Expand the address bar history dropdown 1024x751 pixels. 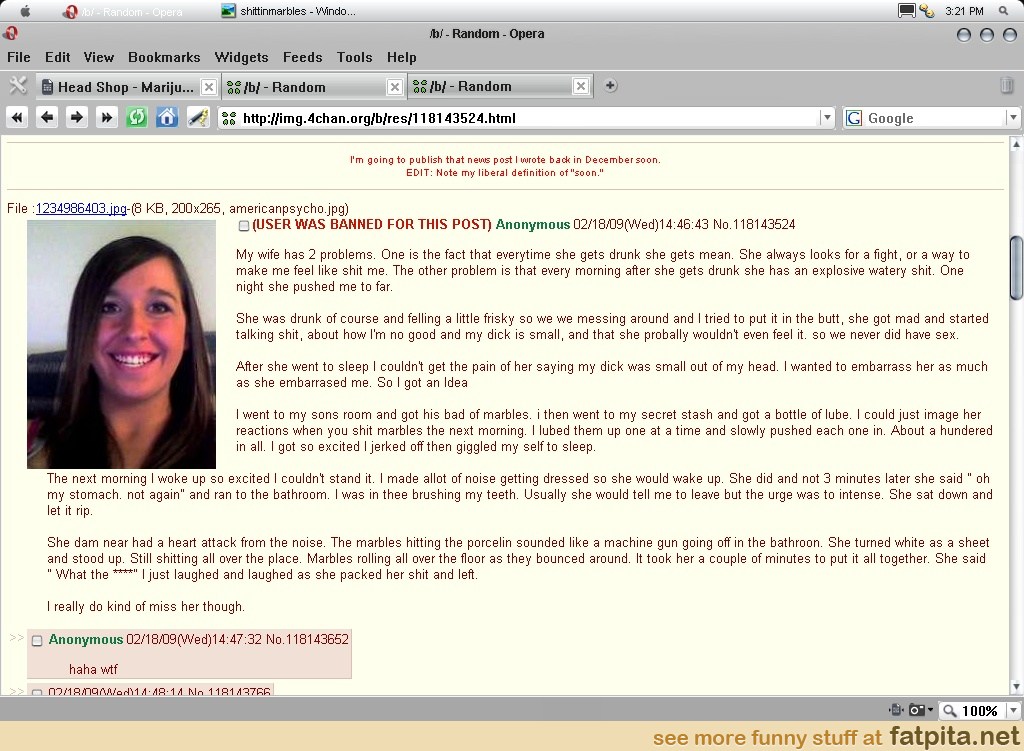[x=826, y=118]
